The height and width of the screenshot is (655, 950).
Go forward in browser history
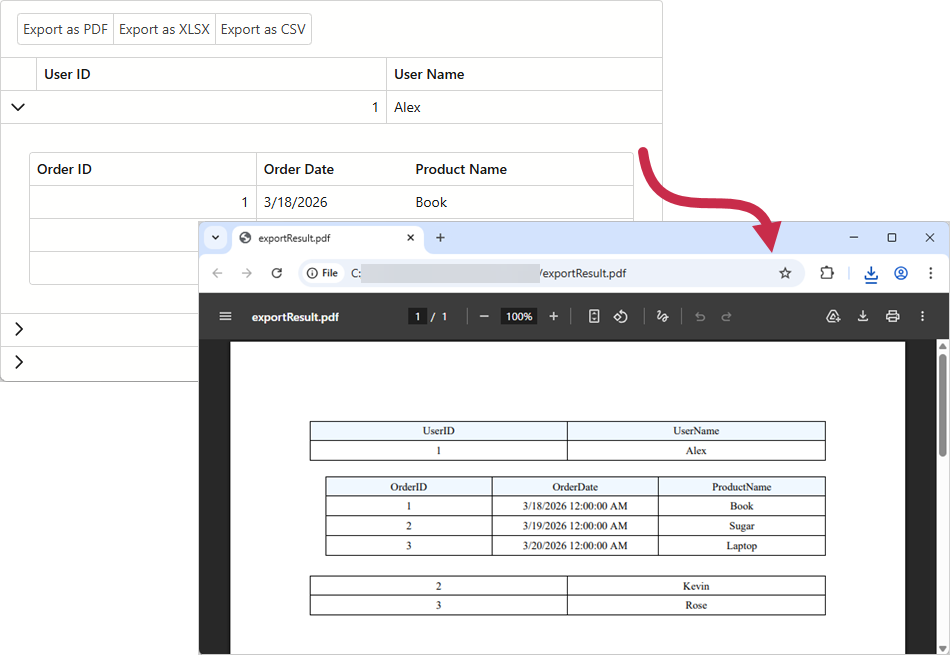tap(247, 273)
